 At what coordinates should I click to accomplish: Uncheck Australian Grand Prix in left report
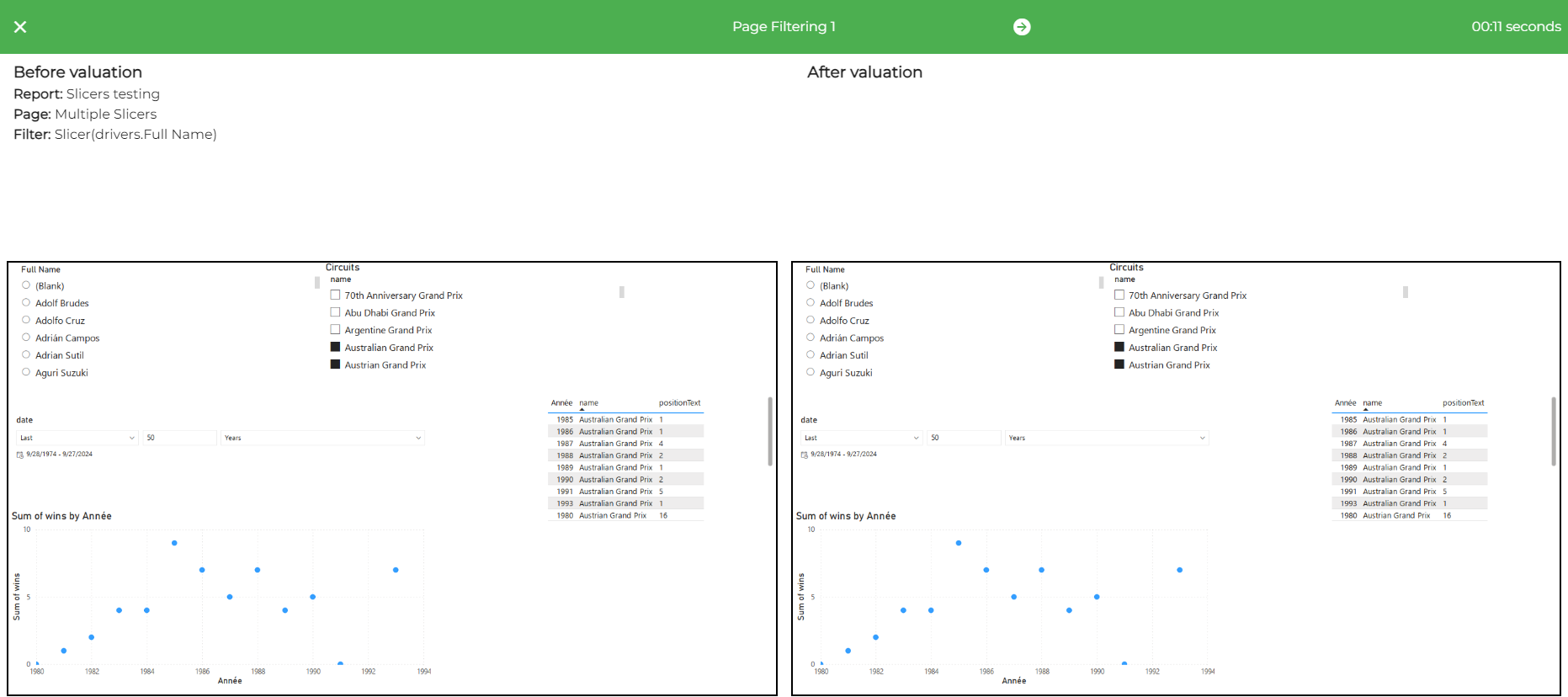pos(335,347)
